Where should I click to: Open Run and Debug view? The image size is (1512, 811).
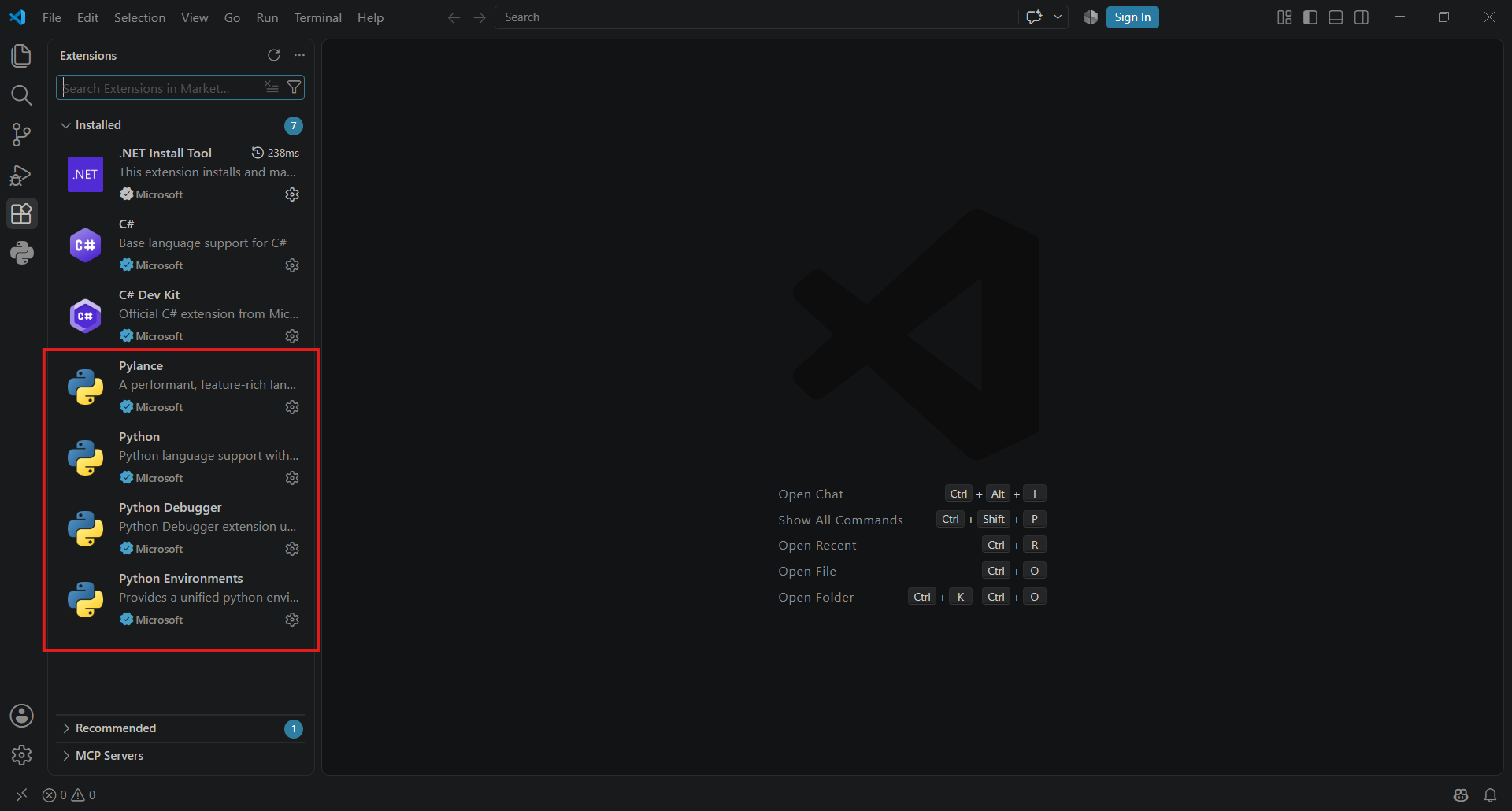[21, 174]
